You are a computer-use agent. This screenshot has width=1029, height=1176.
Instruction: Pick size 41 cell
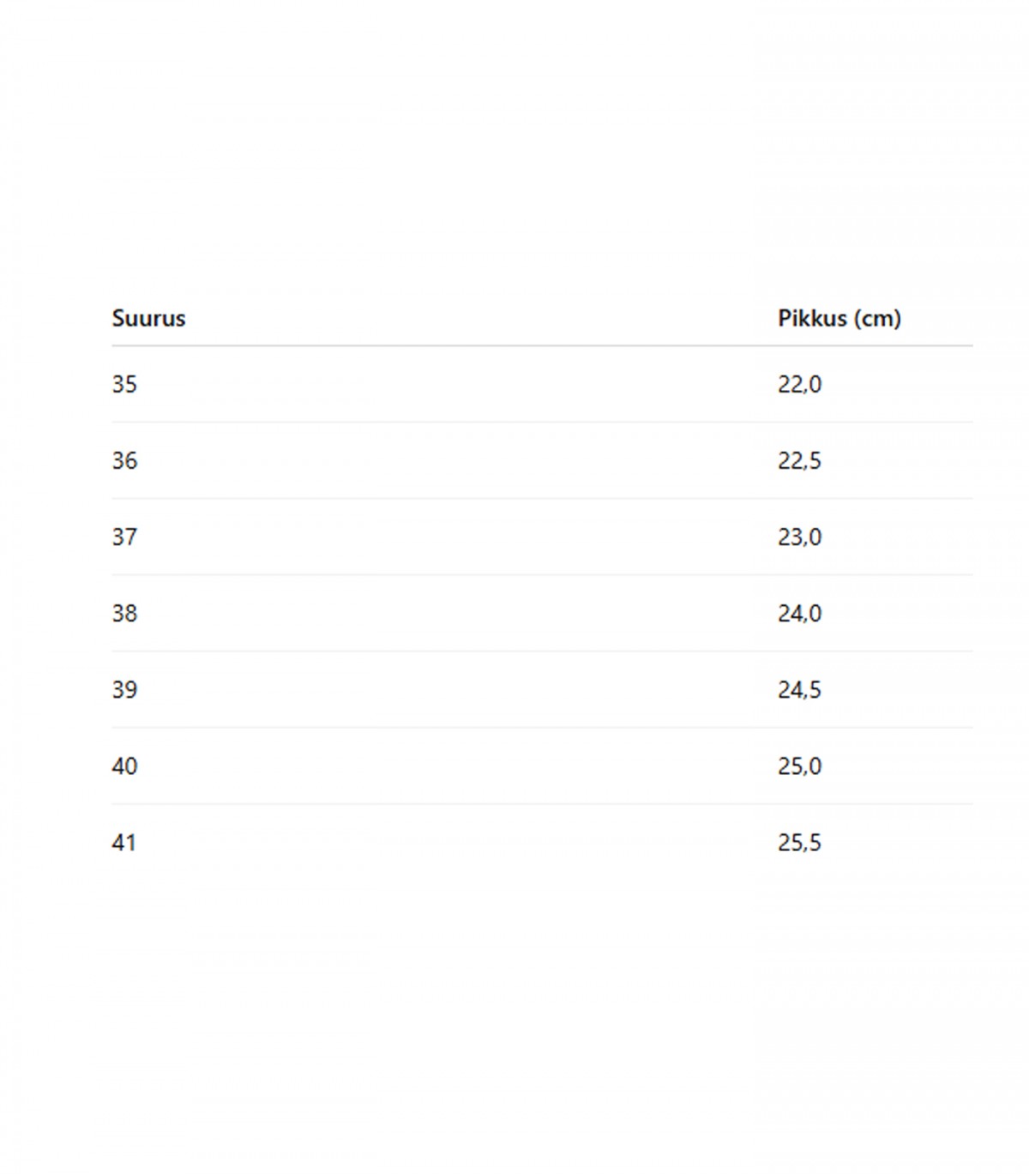tap(124, 843)
